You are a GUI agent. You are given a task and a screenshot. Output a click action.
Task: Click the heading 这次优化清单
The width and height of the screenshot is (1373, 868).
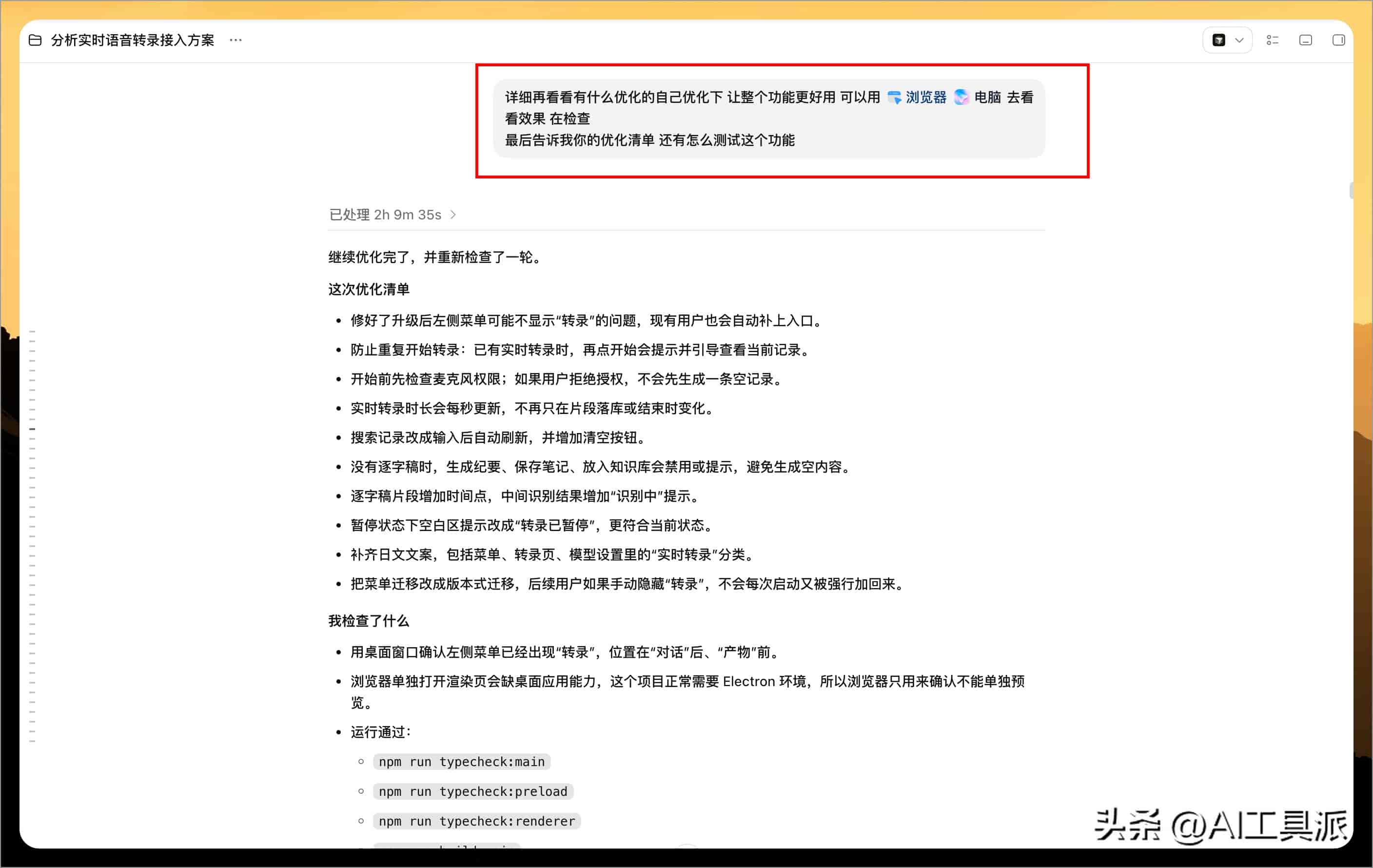369,289
